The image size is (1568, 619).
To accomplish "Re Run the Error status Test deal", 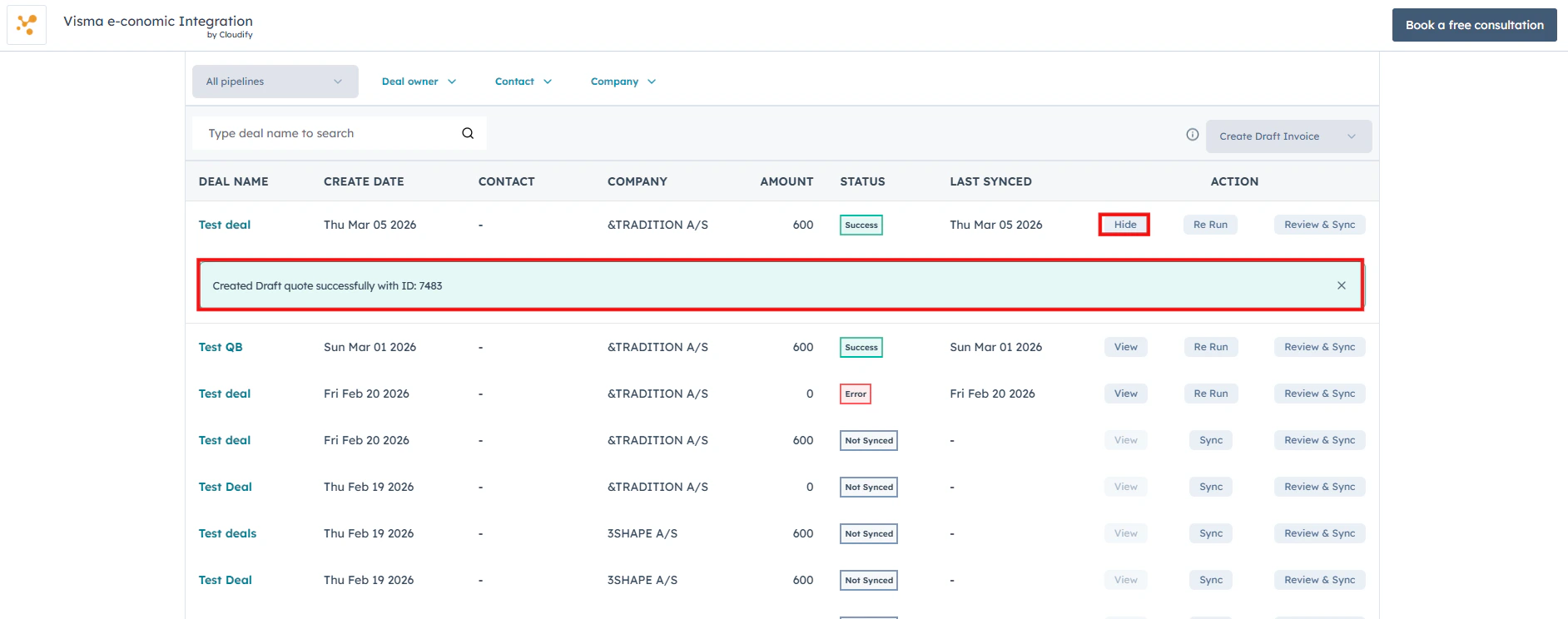I will (x=1210, y=394).
